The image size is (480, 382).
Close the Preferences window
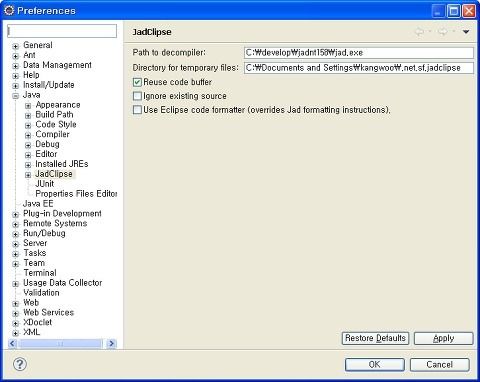469,11
